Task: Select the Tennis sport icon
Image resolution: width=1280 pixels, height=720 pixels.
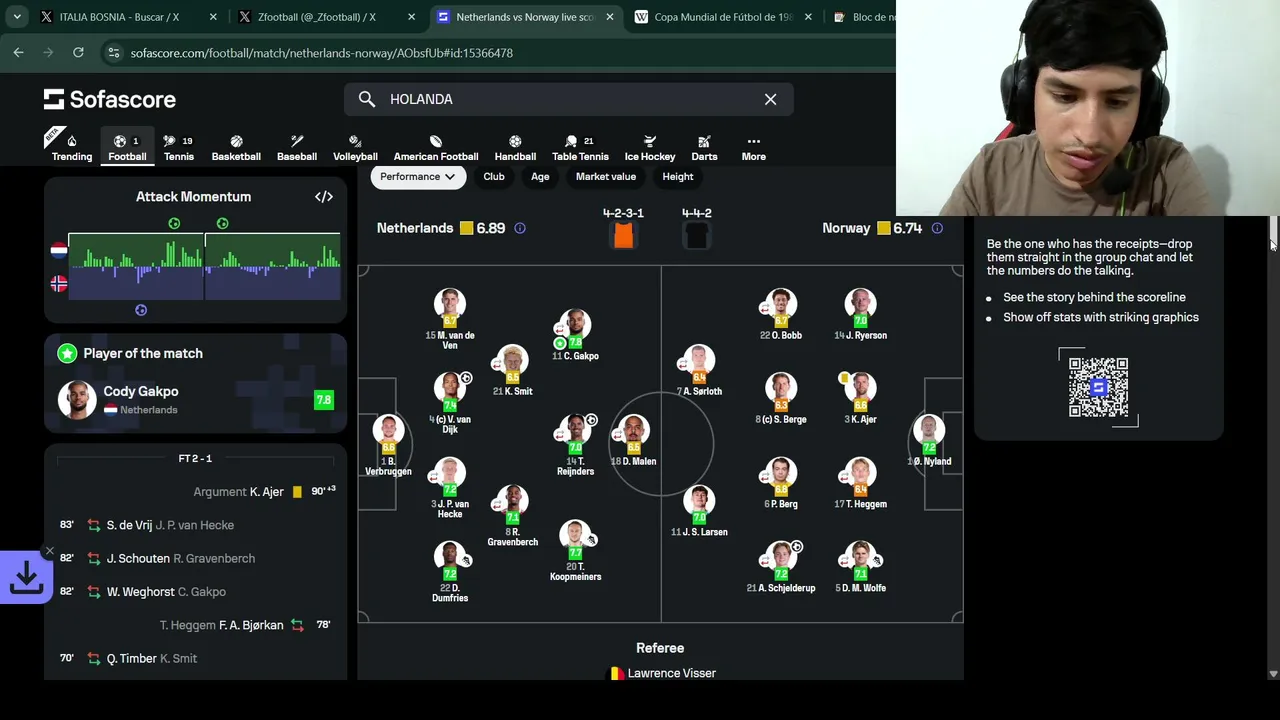Action: 169,141
